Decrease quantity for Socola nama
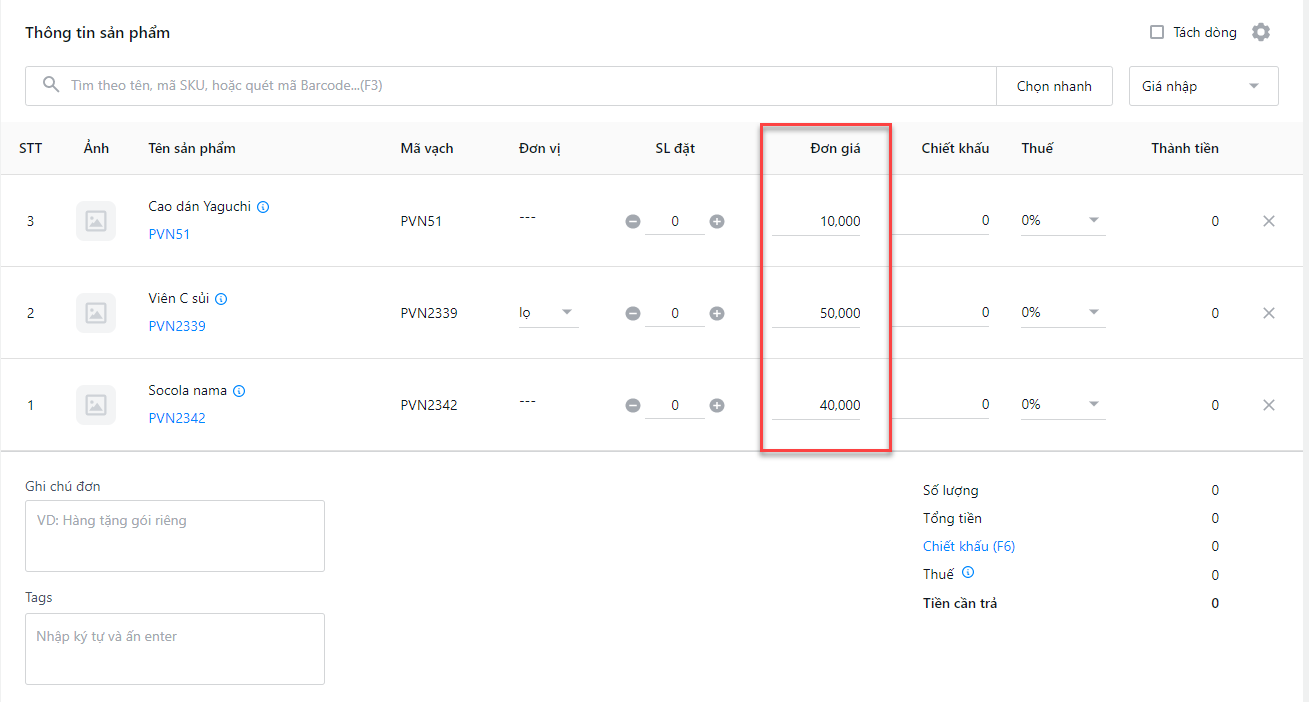The image size is (1309, 702). tap(633, 405)
